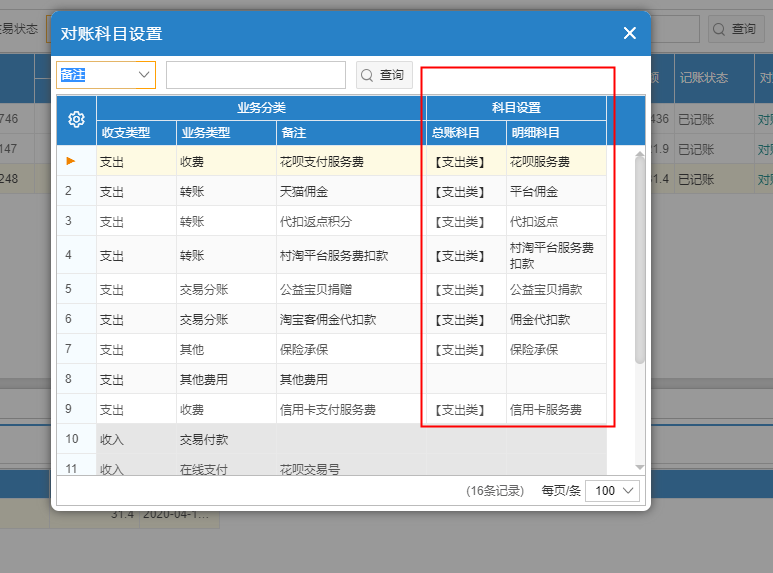This screenshot has width=773, height=573.
Task: Click the 业务类型 column header
Action: (x=226, y=133)
